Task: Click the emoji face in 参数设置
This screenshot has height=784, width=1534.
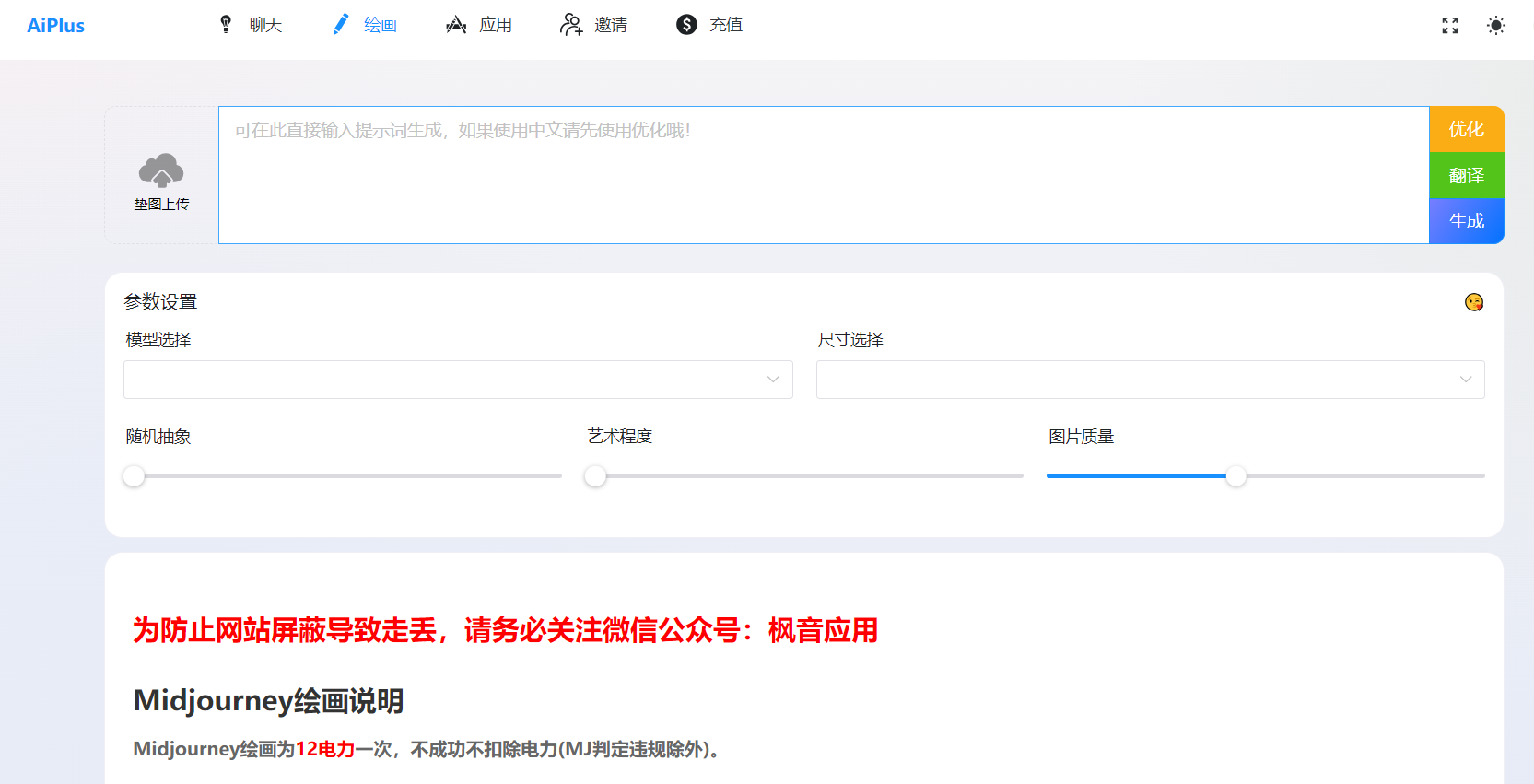Action: pyautogui.click(x=1474, y=302)
